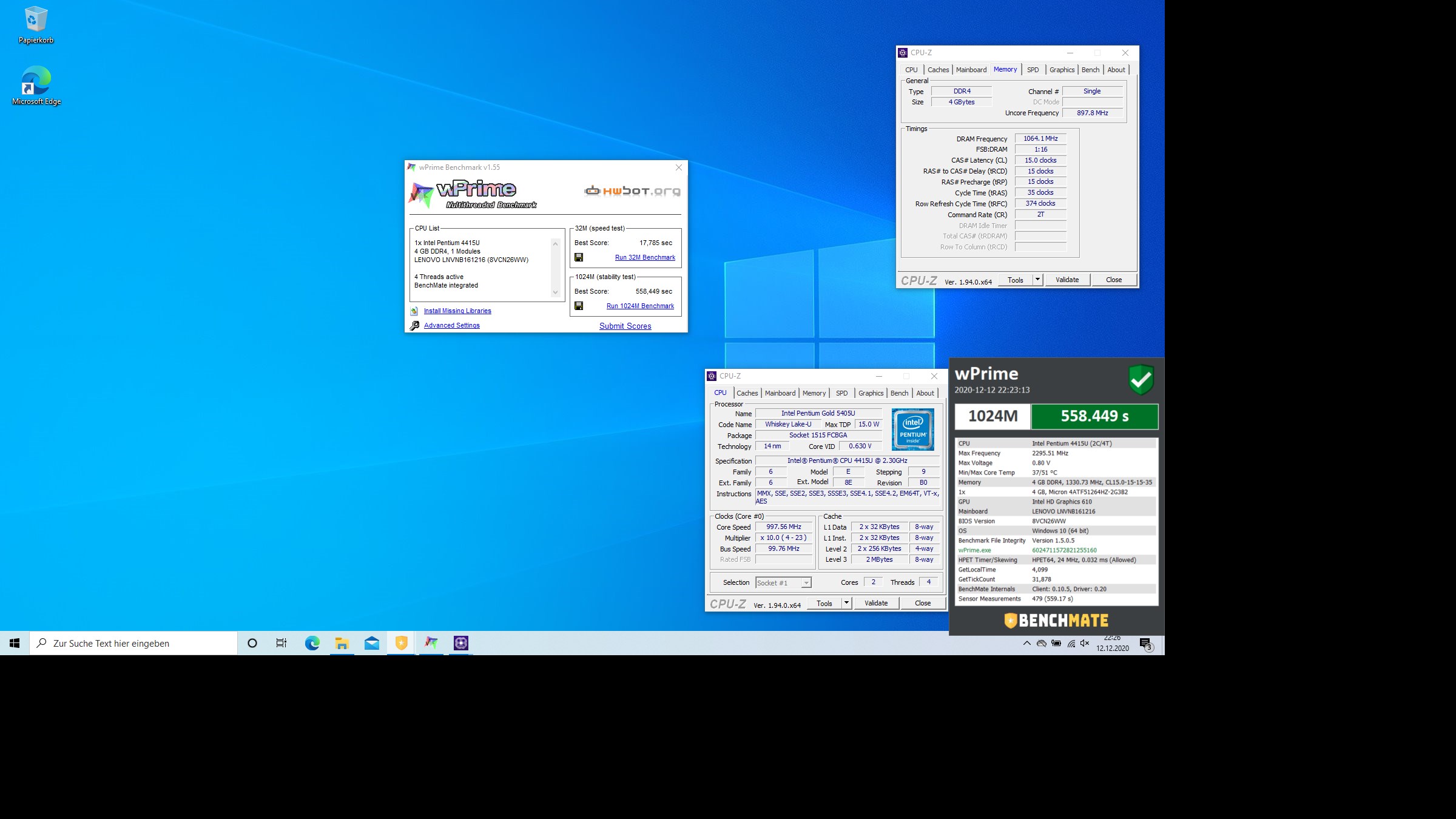1456x819 pixels.
Task: Click the CPU-Z window icon in the Memory window
Action: pos(903,53)
